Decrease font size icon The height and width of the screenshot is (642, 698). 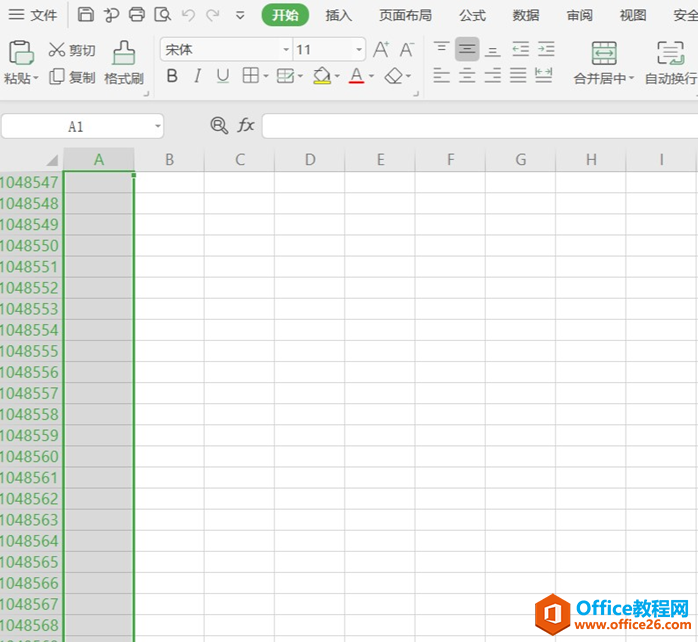[406, 49]
